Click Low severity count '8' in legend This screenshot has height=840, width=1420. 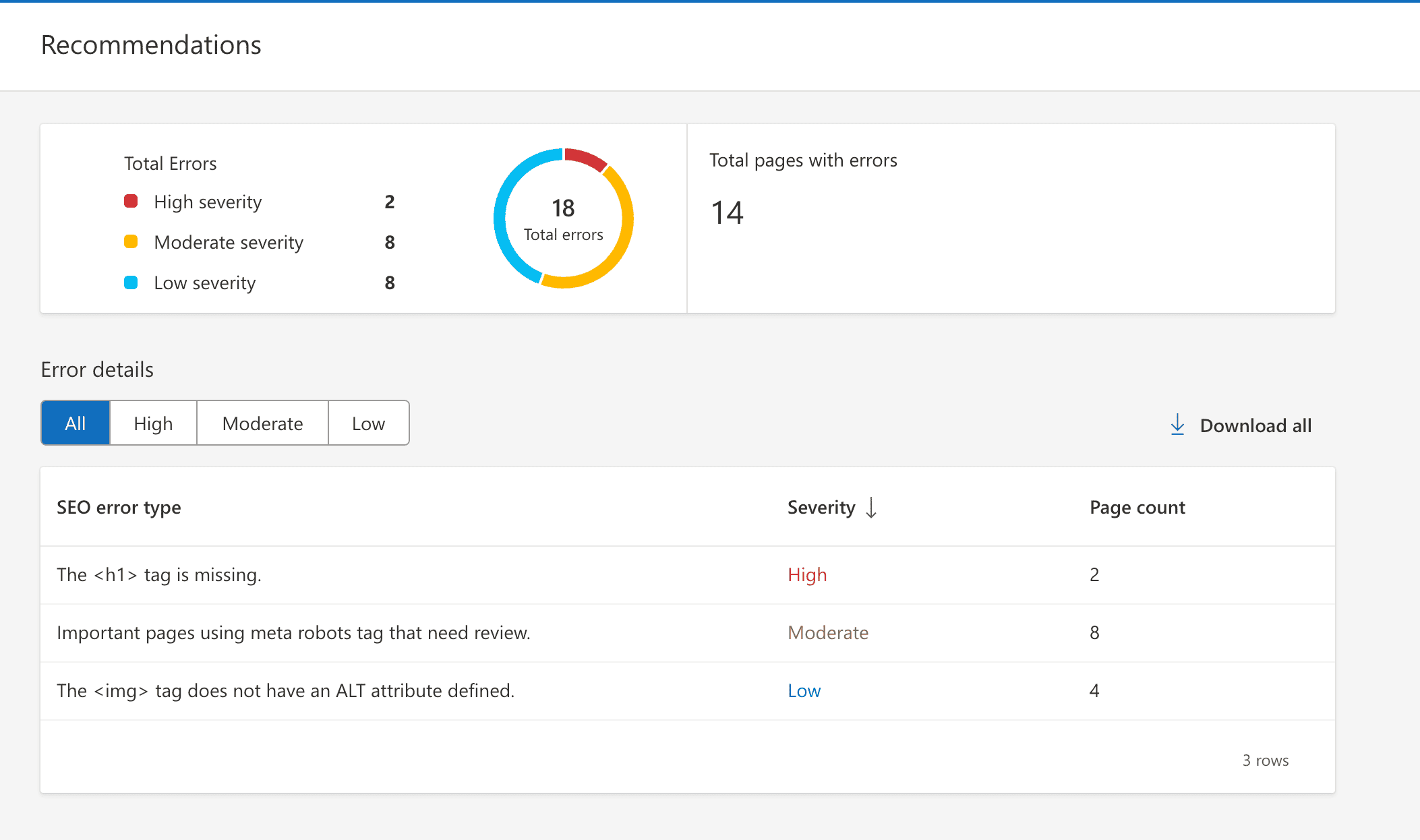[390, 283]
